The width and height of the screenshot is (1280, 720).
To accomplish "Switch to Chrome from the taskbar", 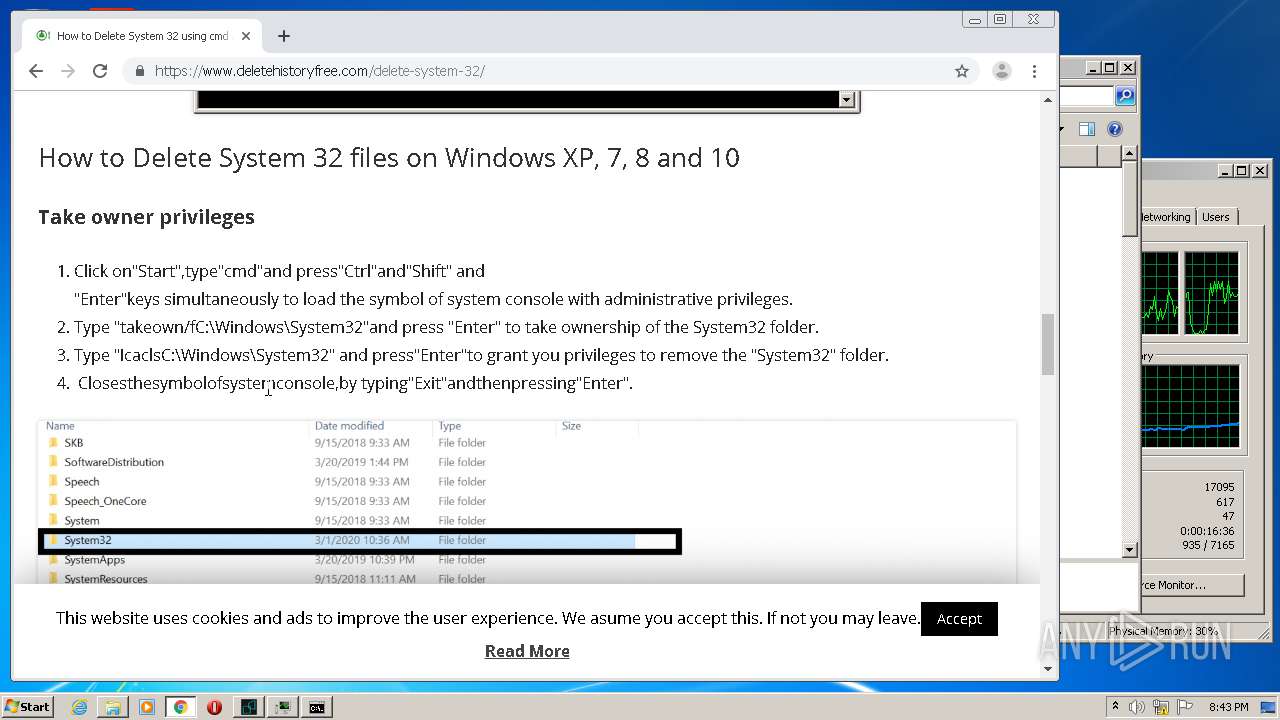I will 180,707.
